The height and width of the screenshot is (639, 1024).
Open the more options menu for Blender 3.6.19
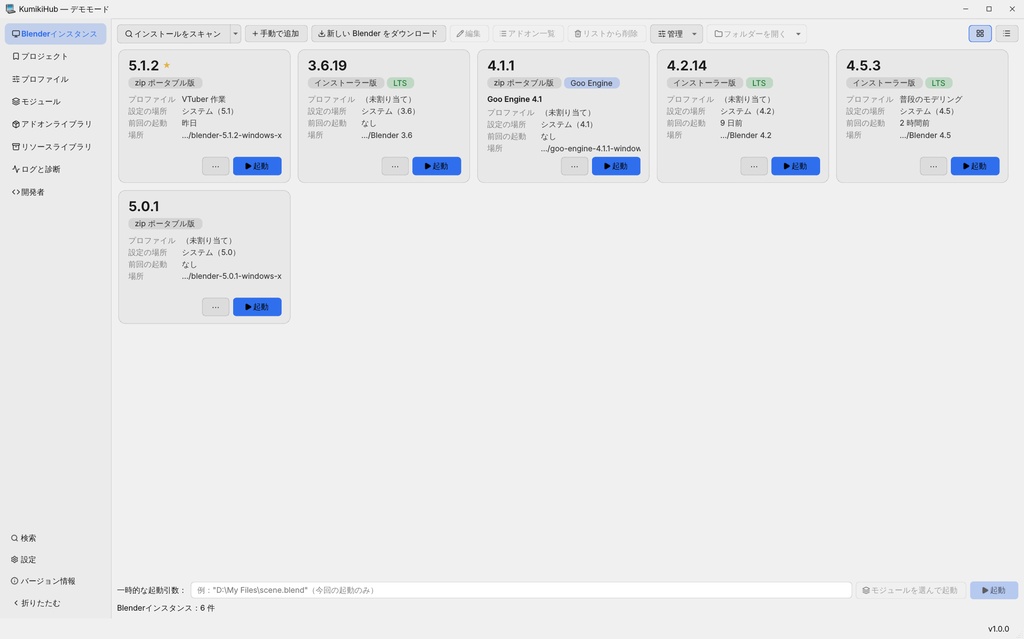pyautogui.click(x=395, y=166)
